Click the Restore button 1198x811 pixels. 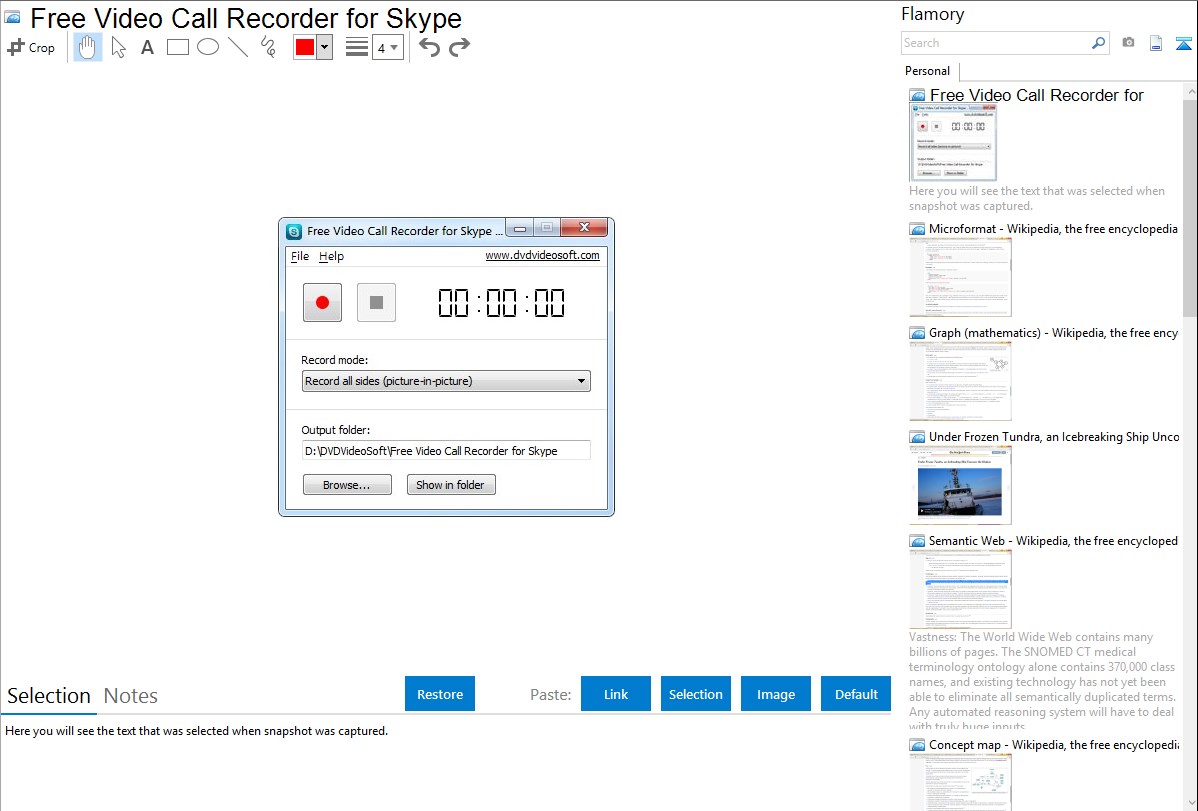pos(440,694)
